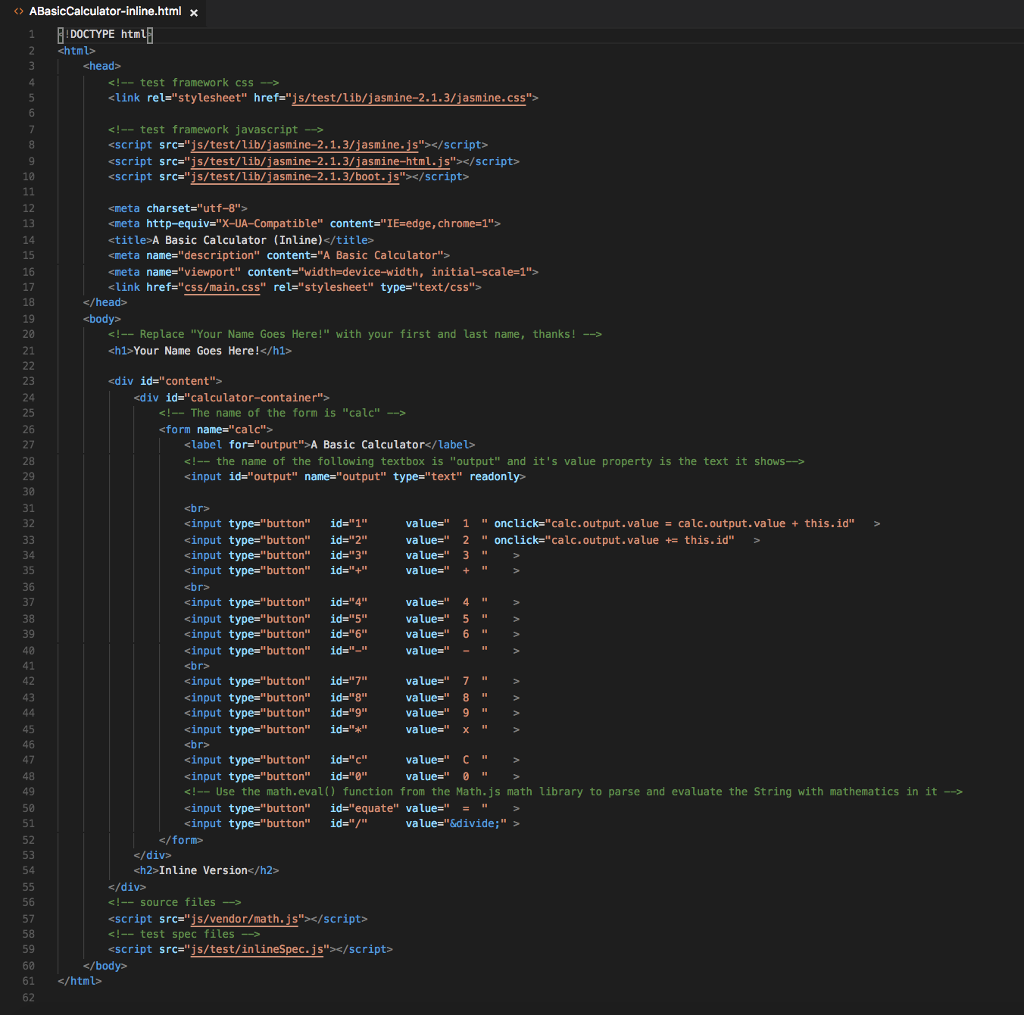Click line number 19 beside the body tag
Screen dimensions: 1024x1015
[x=28, y=319]
